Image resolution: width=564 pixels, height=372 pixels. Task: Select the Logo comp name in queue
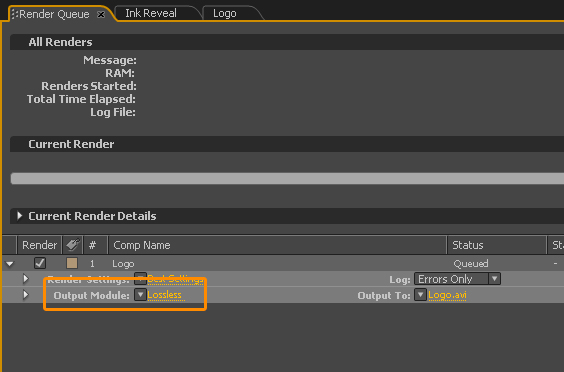point(123,264)
